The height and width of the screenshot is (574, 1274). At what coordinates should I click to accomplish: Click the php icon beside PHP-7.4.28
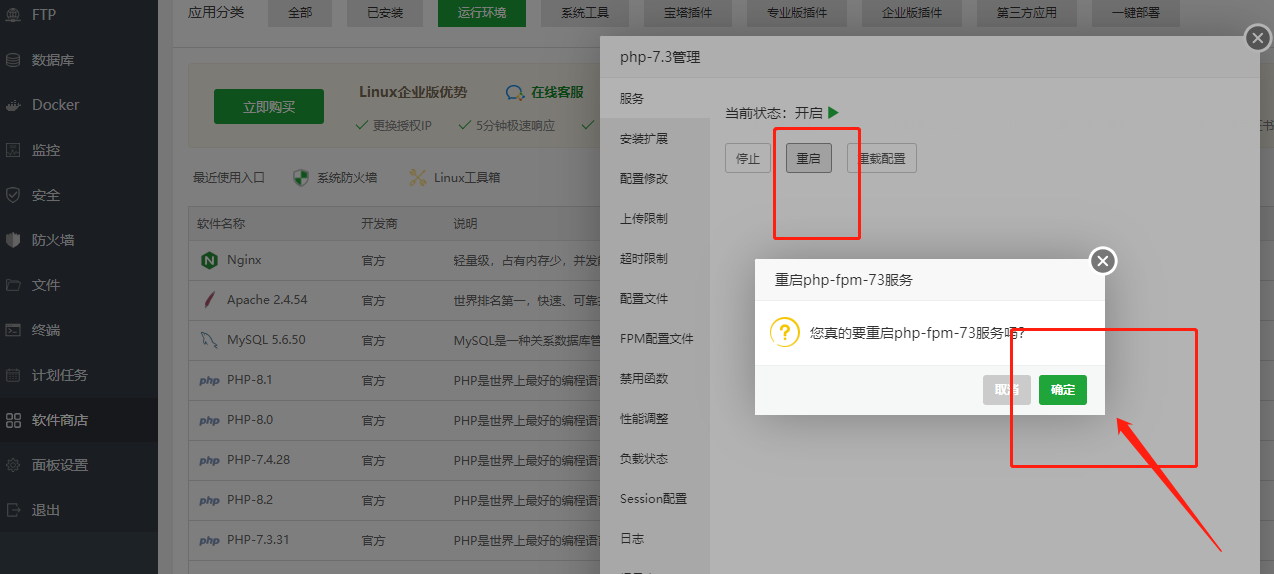pyautogui.click(x=209, y=461)
